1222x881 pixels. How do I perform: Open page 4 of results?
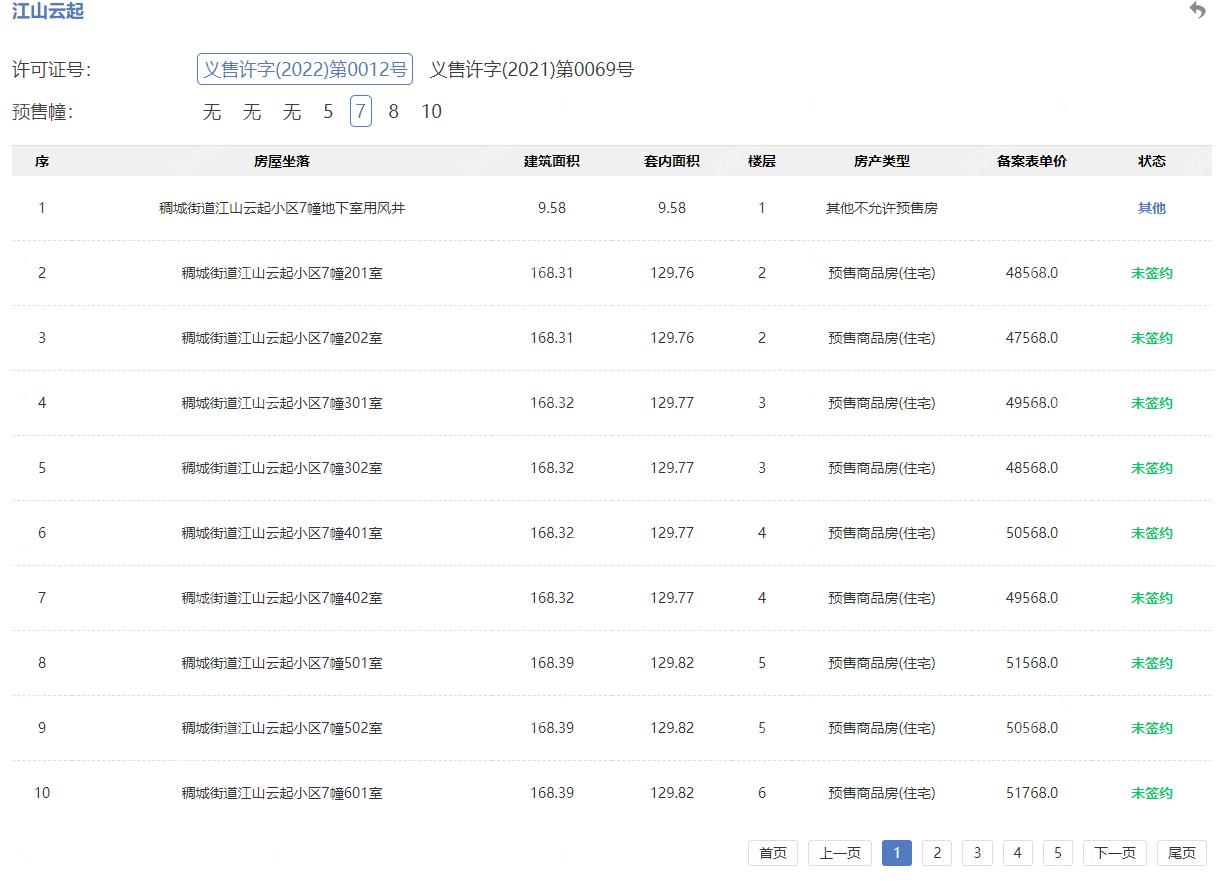(x=1017, y=853)
